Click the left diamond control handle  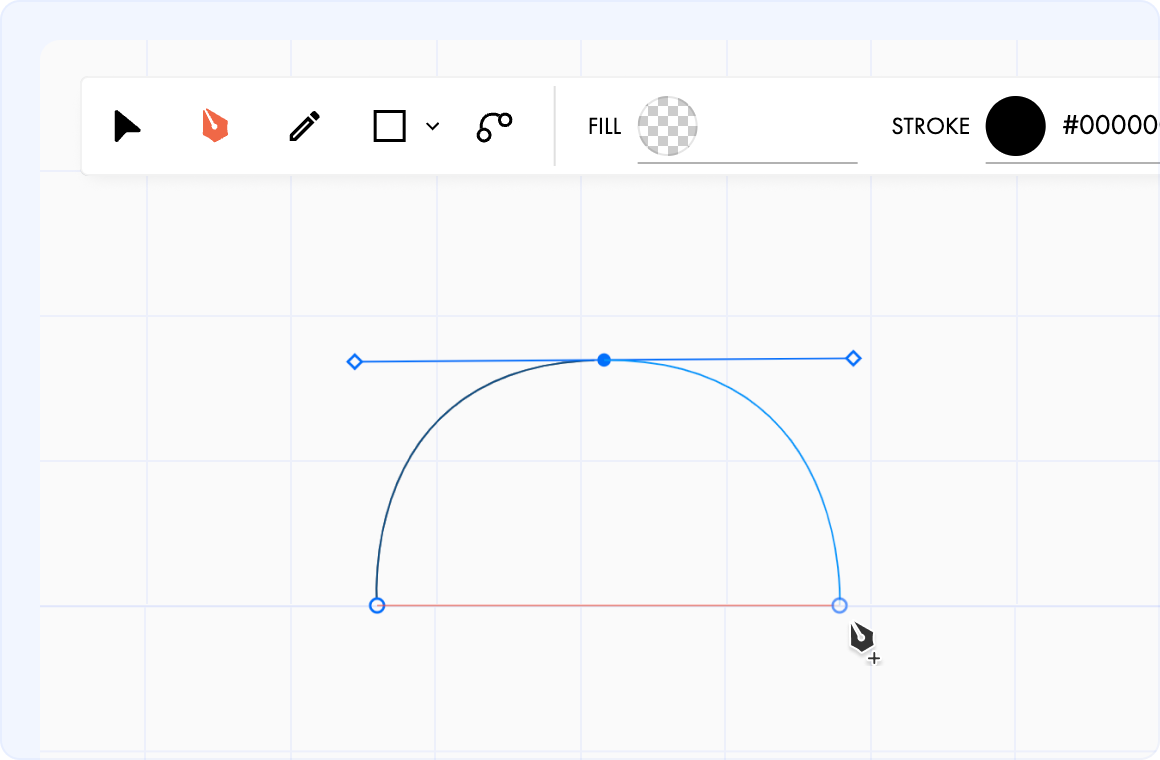(x=355, y=361)
